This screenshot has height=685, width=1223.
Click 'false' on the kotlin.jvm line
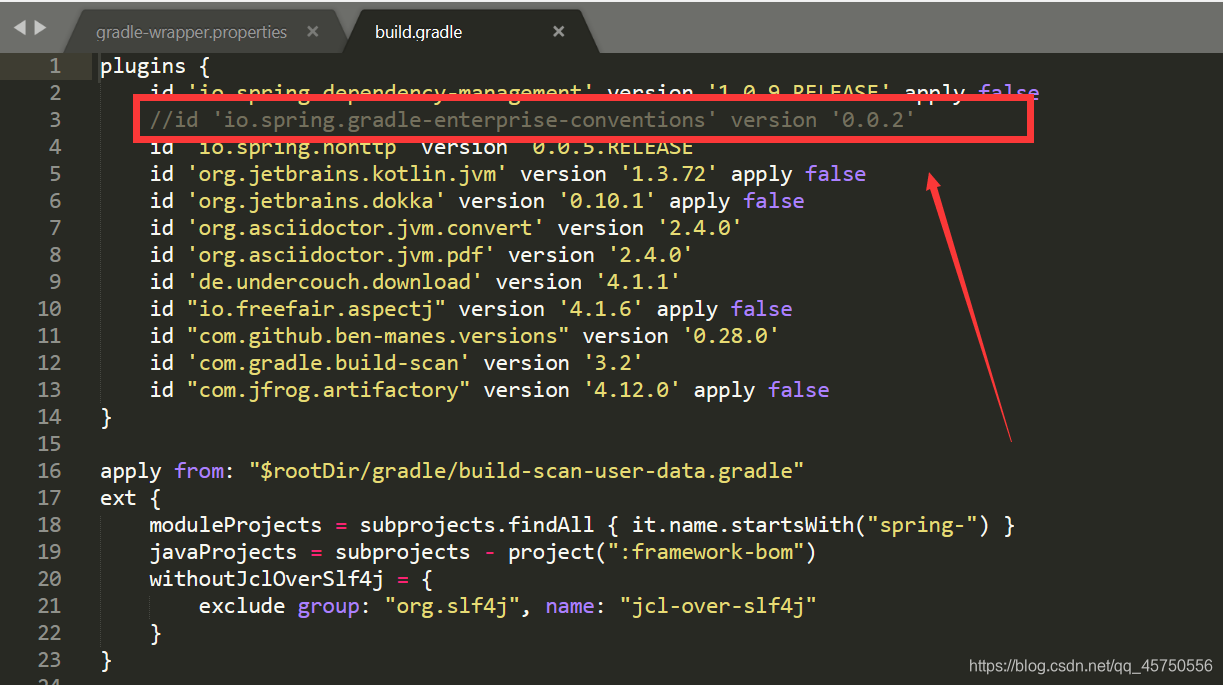point(836,174)
